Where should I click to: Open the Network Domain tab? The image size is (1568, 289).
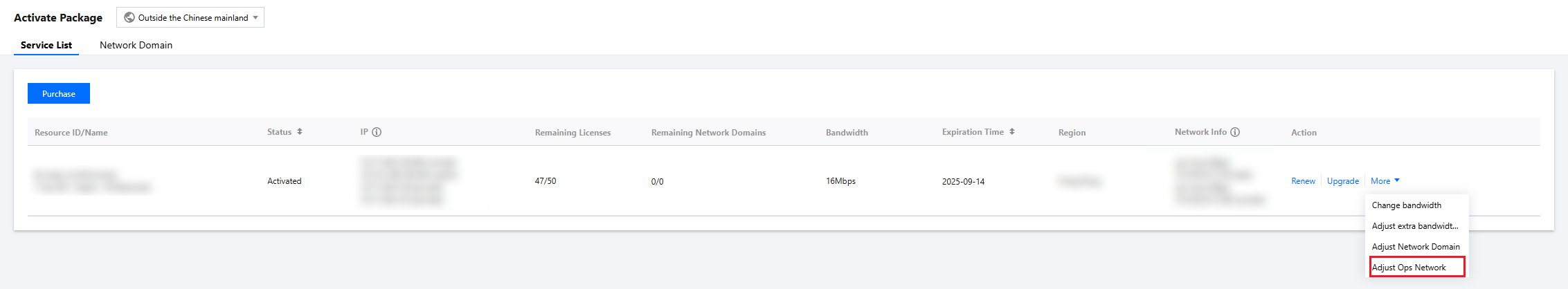(x=136, y=45)
